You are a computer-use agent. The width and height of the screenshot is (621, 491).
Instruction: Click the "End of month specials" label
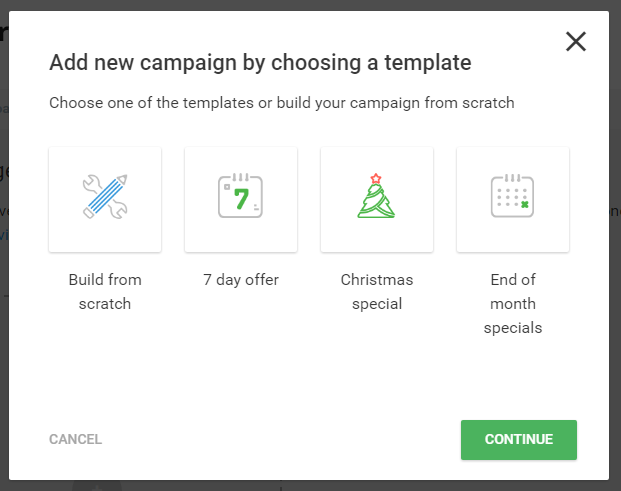pyautogui.click(x=513, y=304)
